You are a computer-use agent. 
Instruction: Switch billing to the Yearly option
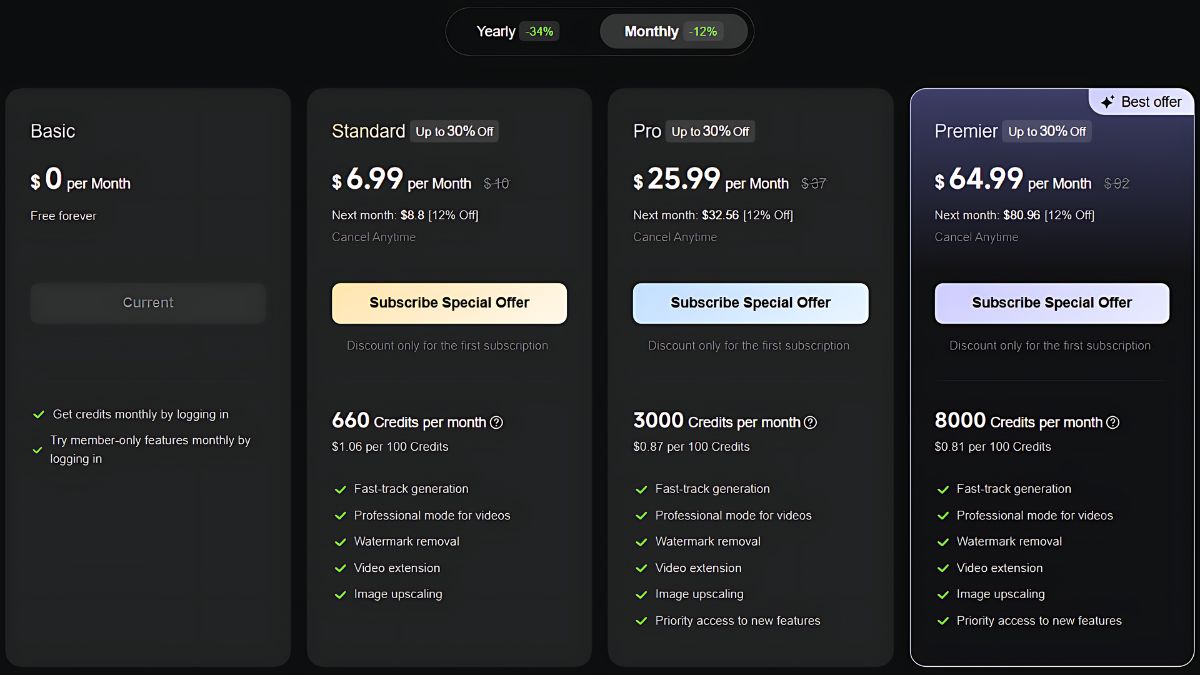[x=517, y=31]
